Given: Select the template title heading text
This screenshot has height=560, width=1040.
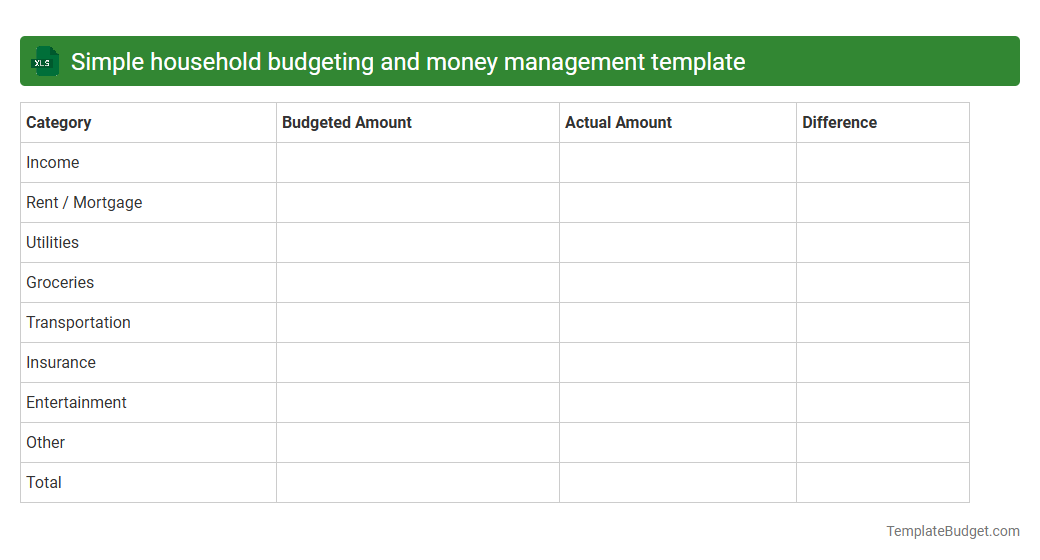Looking at the screenshot, I should pyautogui.click(x=408, y=62).
